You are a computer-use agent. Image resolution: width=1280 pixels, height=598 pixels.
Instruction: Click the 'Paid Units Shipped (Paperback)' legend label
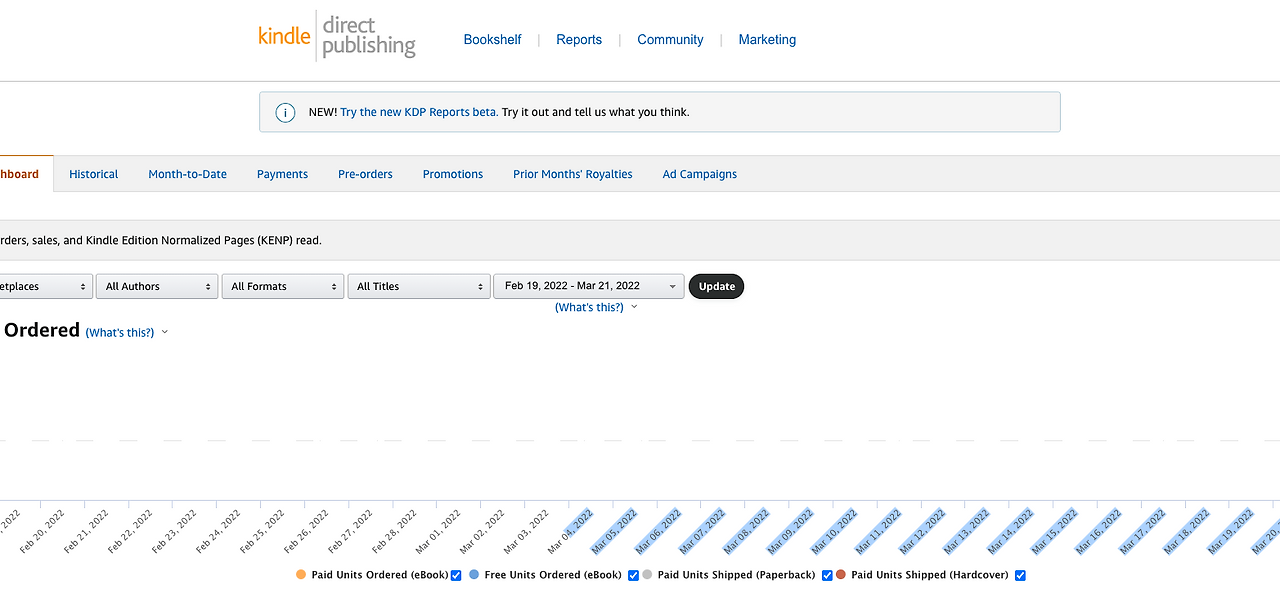click(x=736, y=575)
